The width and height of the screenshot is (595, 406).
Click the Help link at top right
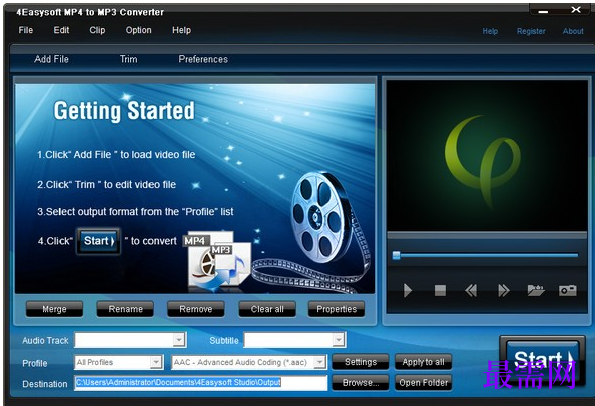point(490,31)
